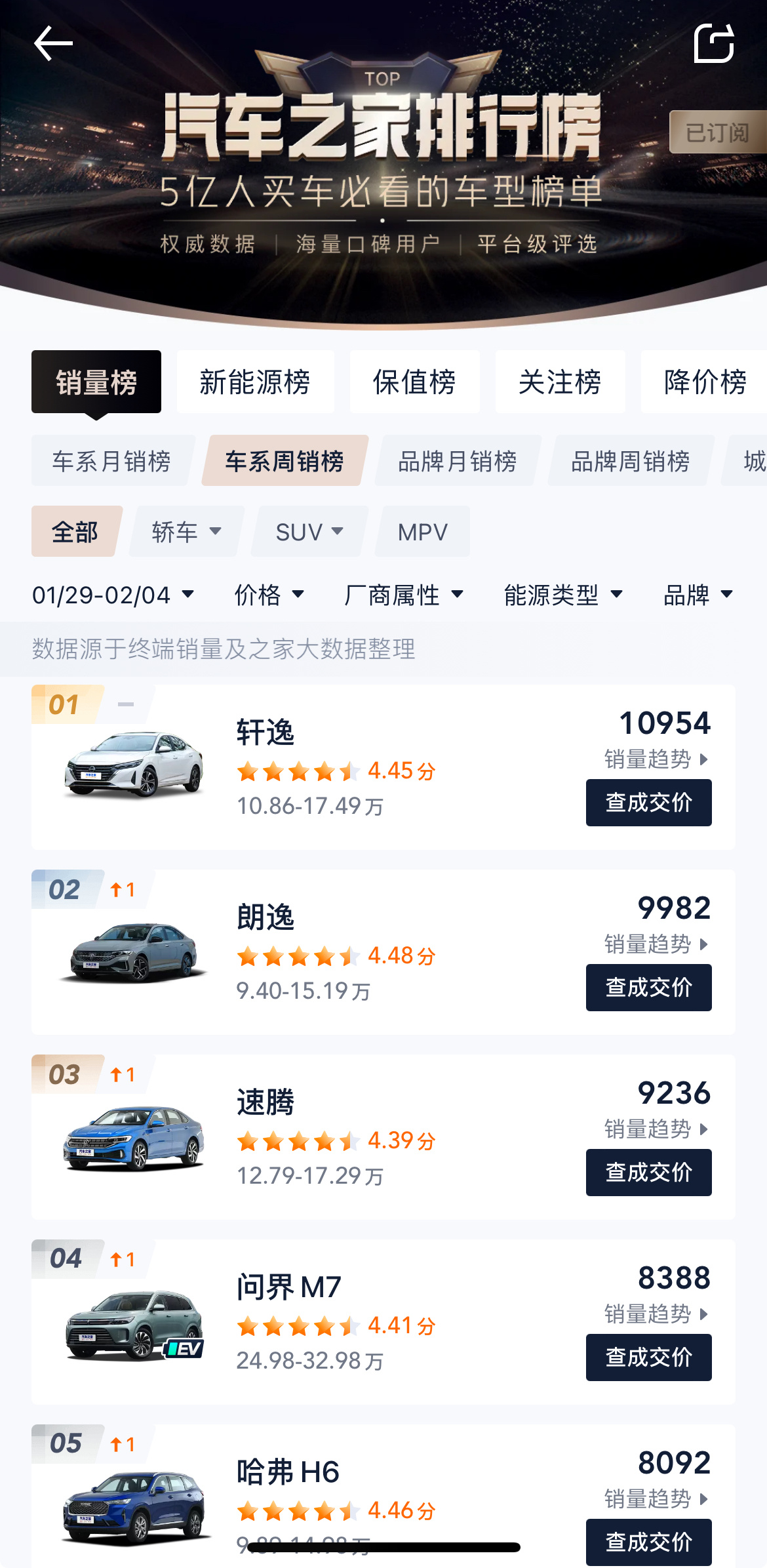This screenshot has width=767, height=1568.
Task: Select the 车系月销榜 sub-tab
Action: [x=111, y=461]
